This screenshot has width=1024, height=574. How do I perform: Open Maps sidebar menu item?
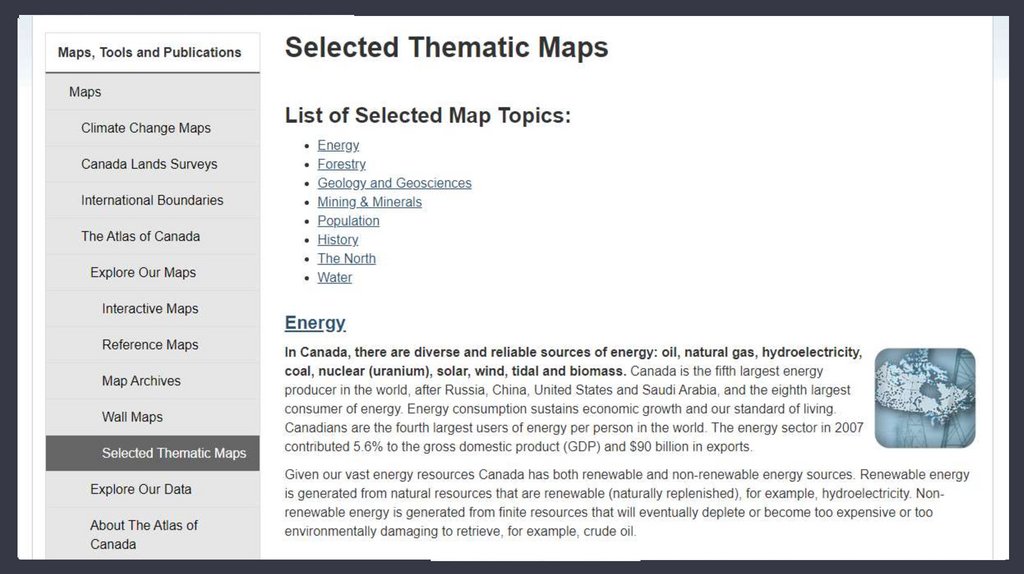click(x=85, y=92)
